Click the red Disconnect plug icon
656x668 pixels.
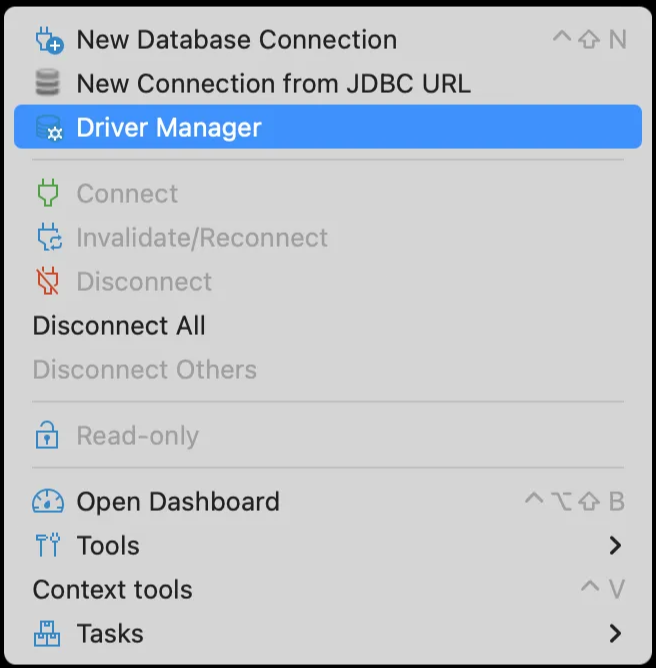[x=48, y=282]
